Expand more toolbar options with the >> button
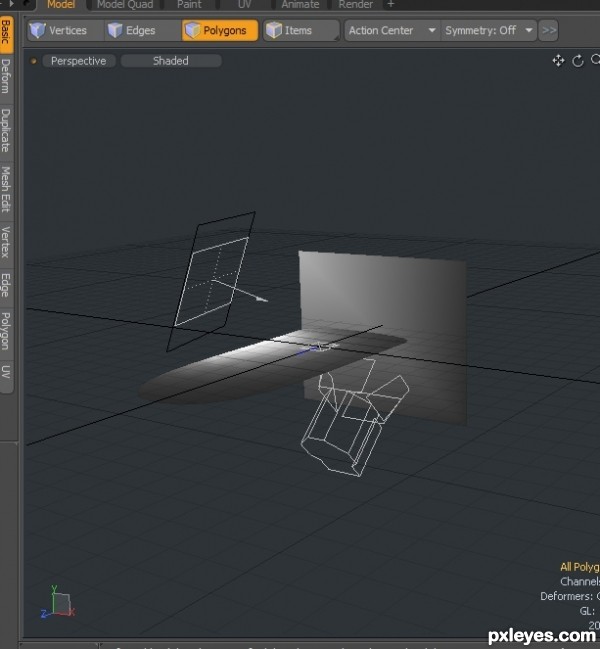This screenshot has height=649, width=600. 549,30
